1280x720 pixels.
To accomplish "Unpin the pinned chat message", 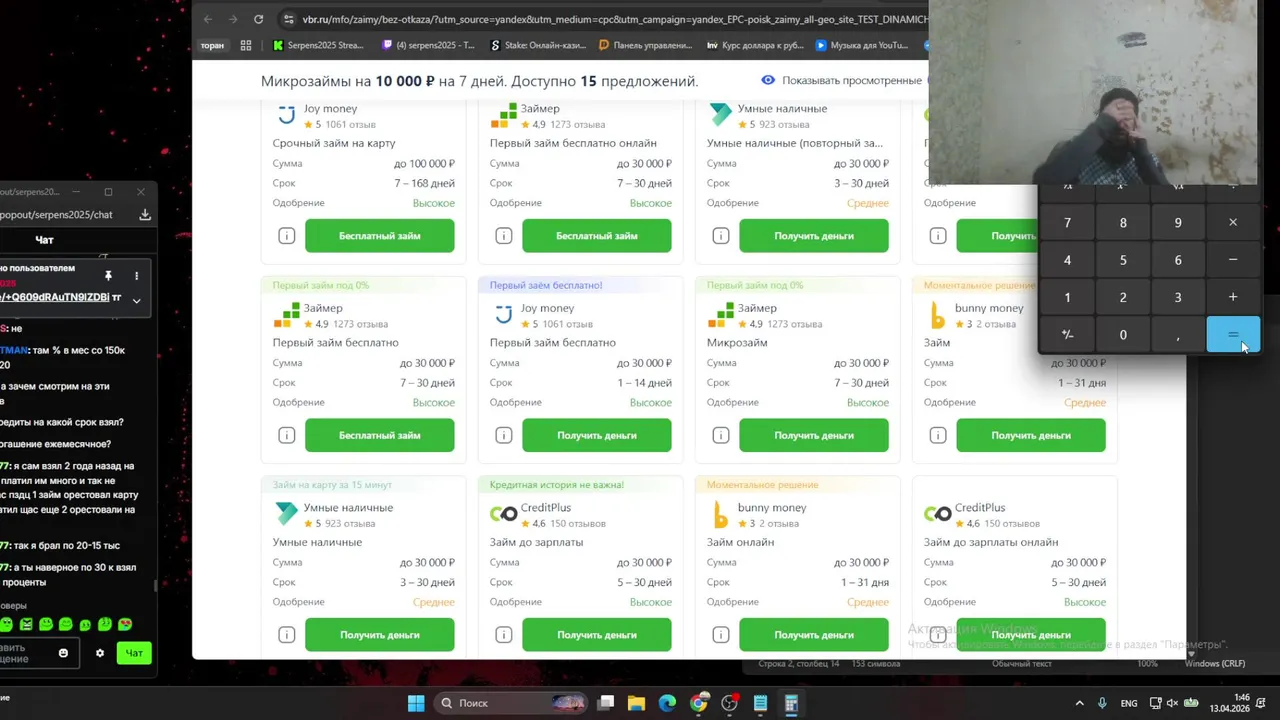I will (108, 275).
